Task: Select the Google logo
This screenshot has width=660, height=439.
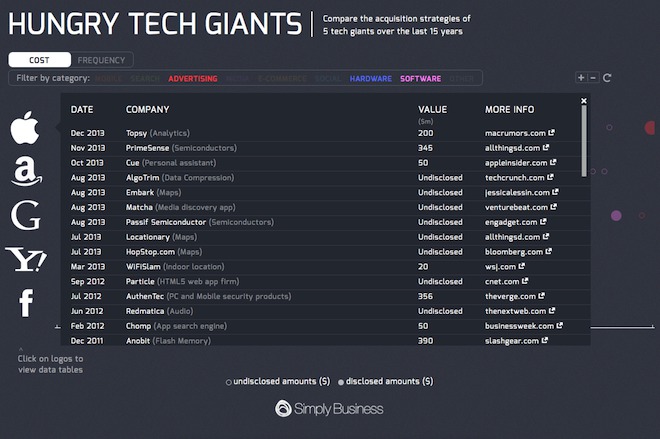Action: coord(26,215)
